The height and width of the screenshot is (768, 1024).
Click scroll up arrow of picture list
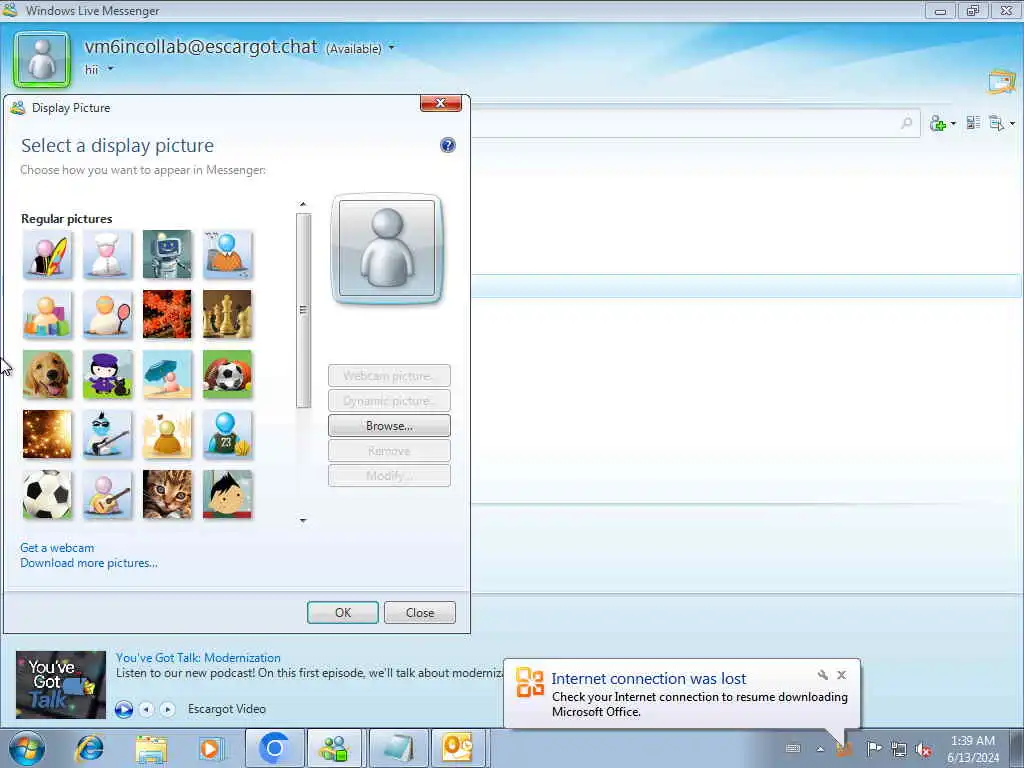[x=303, y=204]
